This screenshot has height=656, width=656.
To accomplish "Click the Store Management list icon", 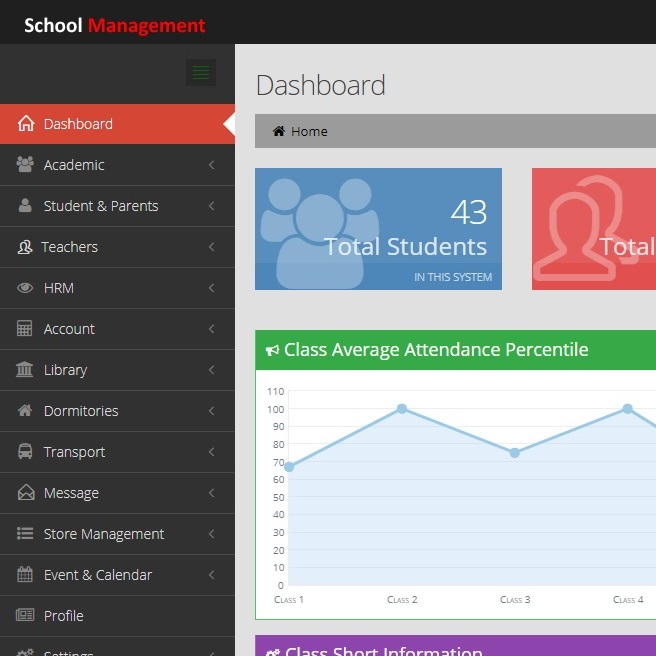I will tap(25, 533).
